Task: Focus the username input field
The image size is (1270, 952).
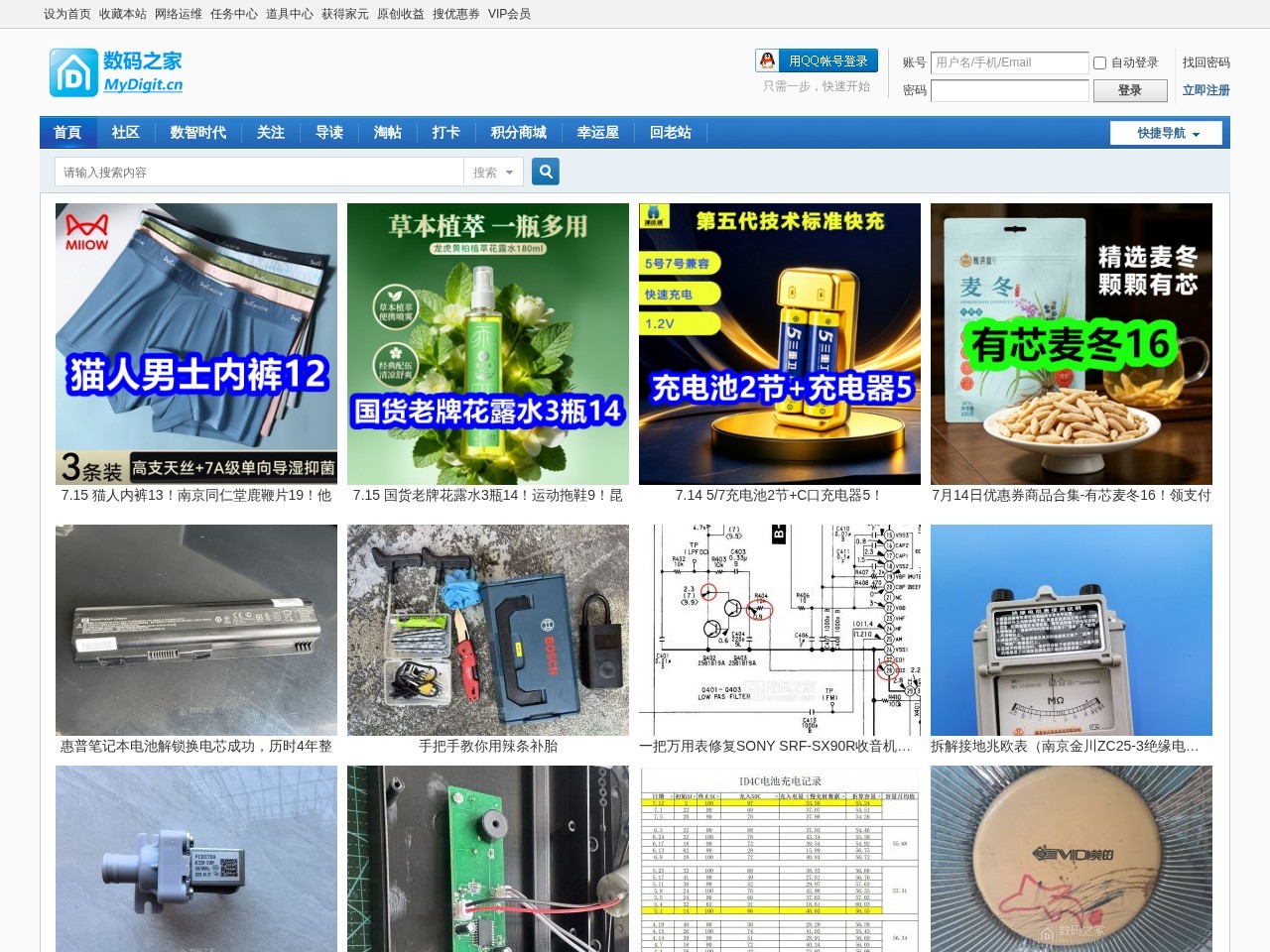Action: tap(1009, 62)
